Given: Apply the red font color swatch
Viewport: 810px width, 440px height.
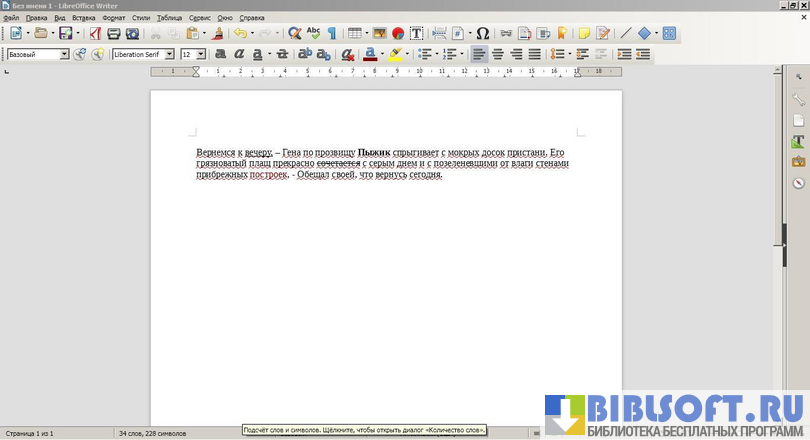Looking at the screenshot, I should click(x=370, y=54).
